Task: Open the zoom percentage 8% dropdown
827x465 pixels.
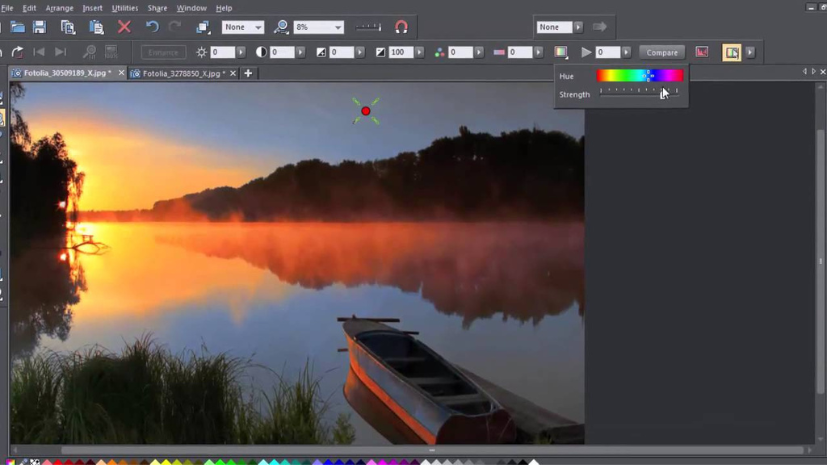Action: click(x=338, y=27)
